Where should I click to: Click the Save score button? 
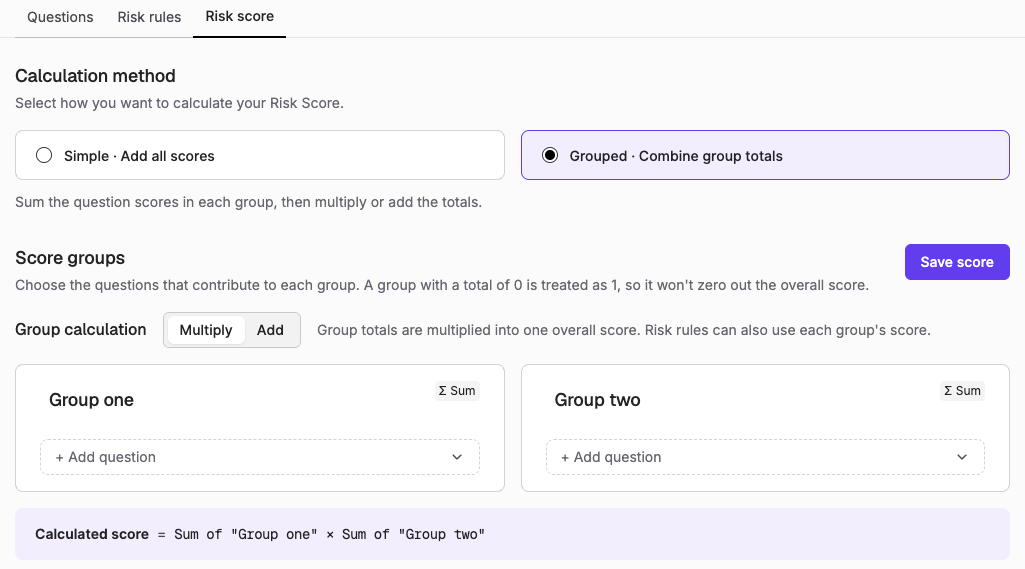[957, 262]
